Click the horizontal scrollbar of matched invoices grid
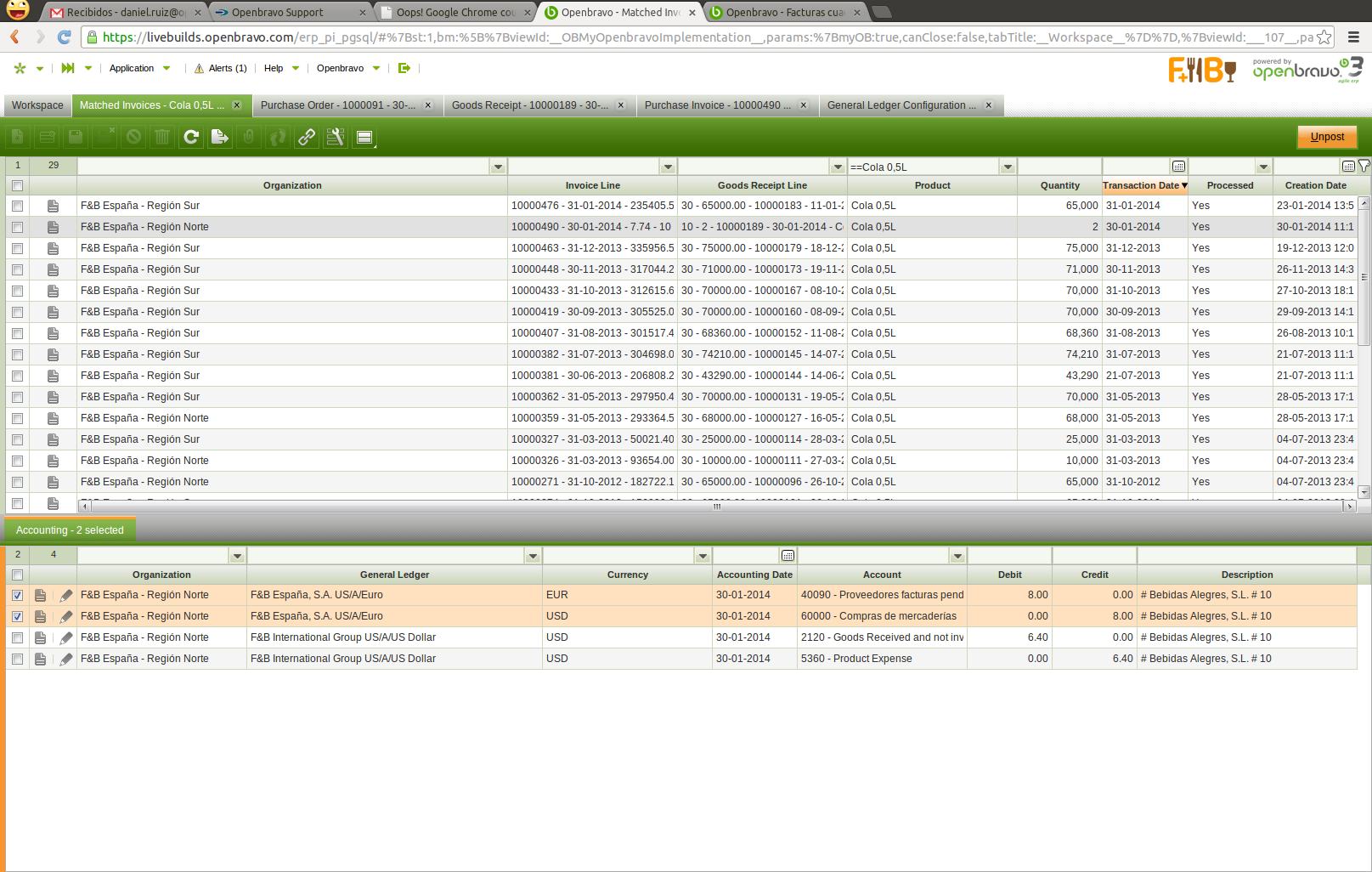This screenshot has width=1372, height=872. coord(717,506)
